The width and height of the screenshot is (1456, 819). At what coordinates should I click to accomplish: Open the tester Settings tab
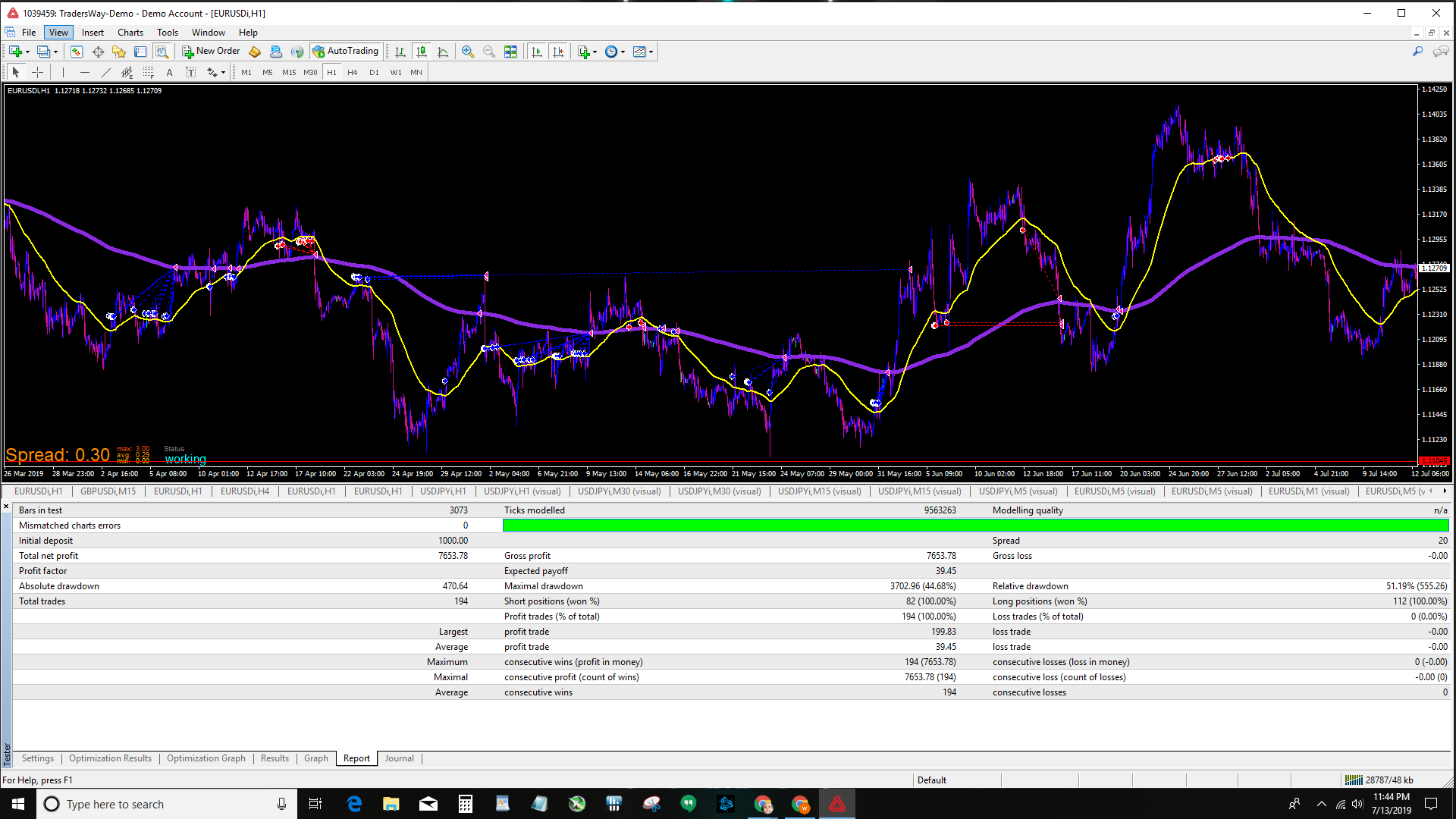(x=38, y=758)
